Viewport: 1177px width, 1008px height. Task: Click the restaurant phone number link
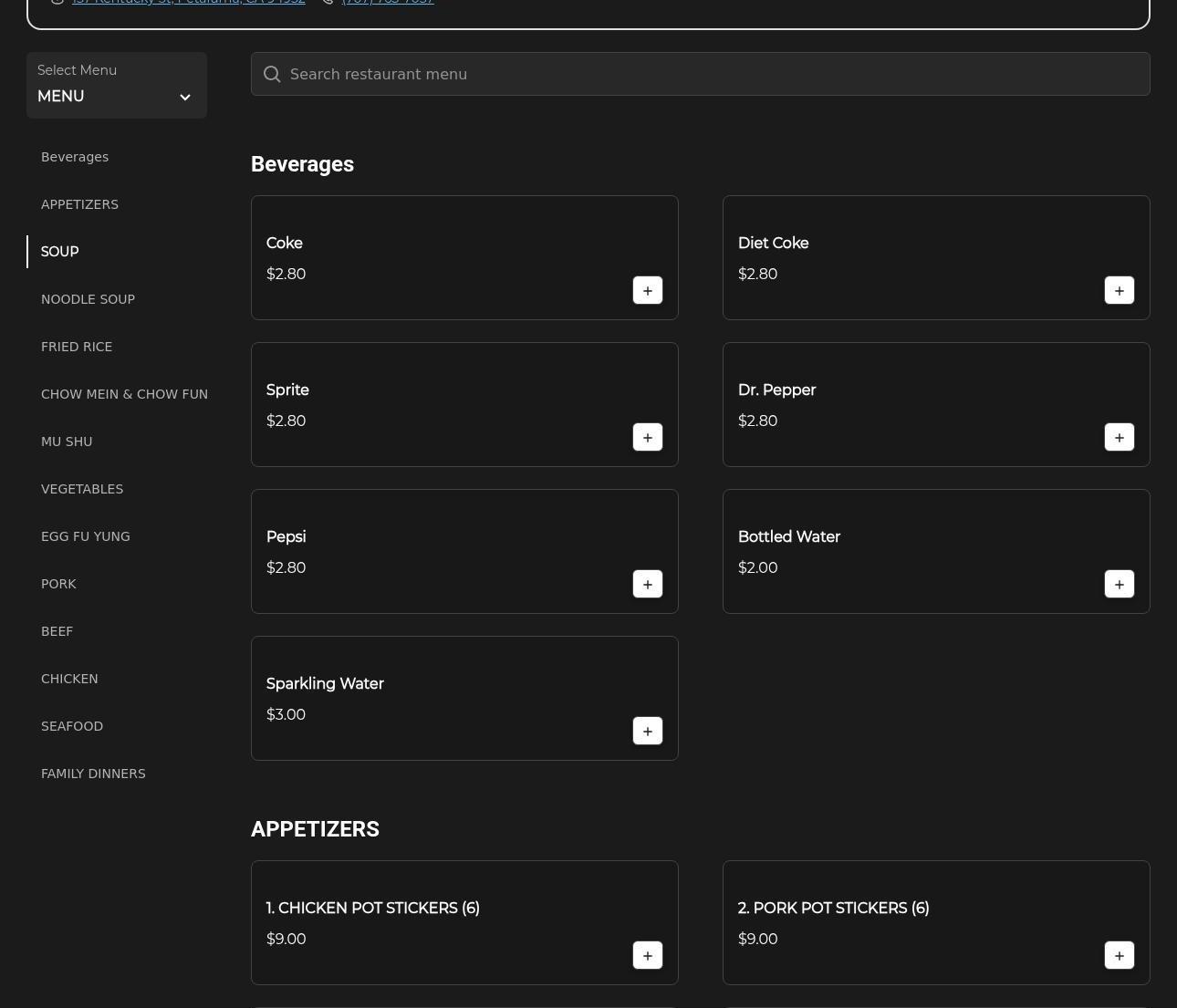pos(388,3)
